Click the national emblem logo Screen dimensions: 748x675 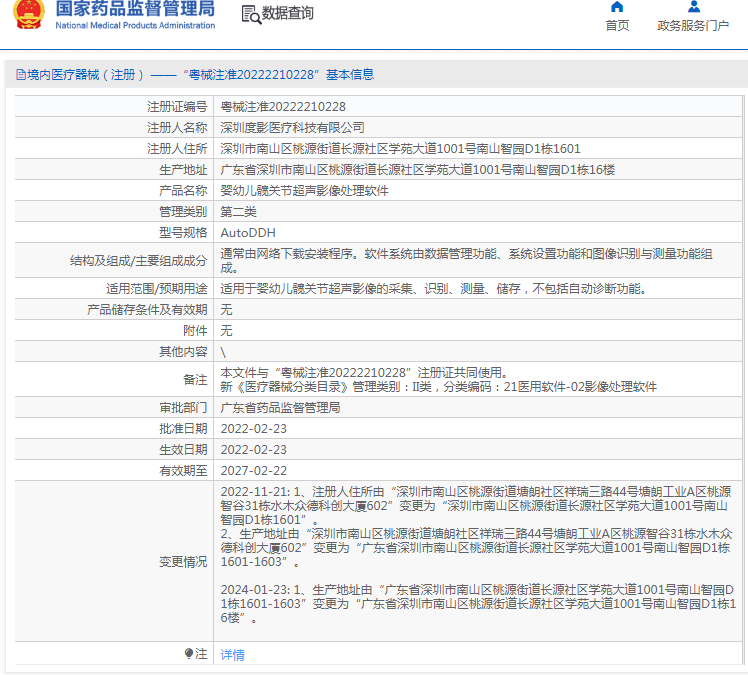[x=29, y=14]
